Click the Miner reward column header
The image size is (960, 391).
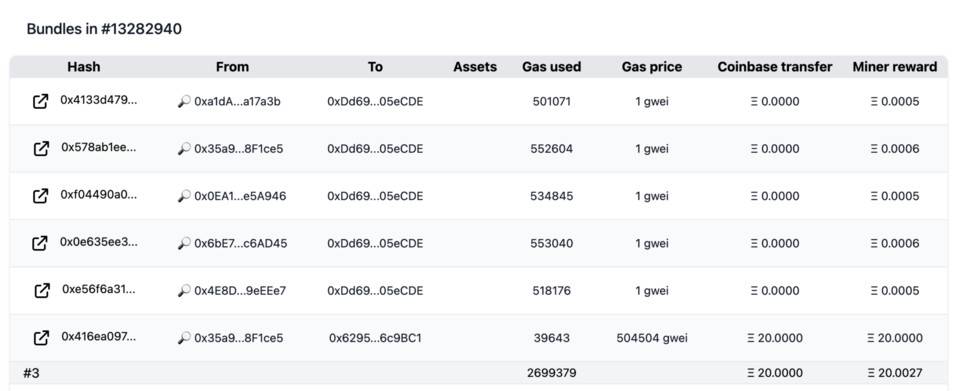[894, 67]
